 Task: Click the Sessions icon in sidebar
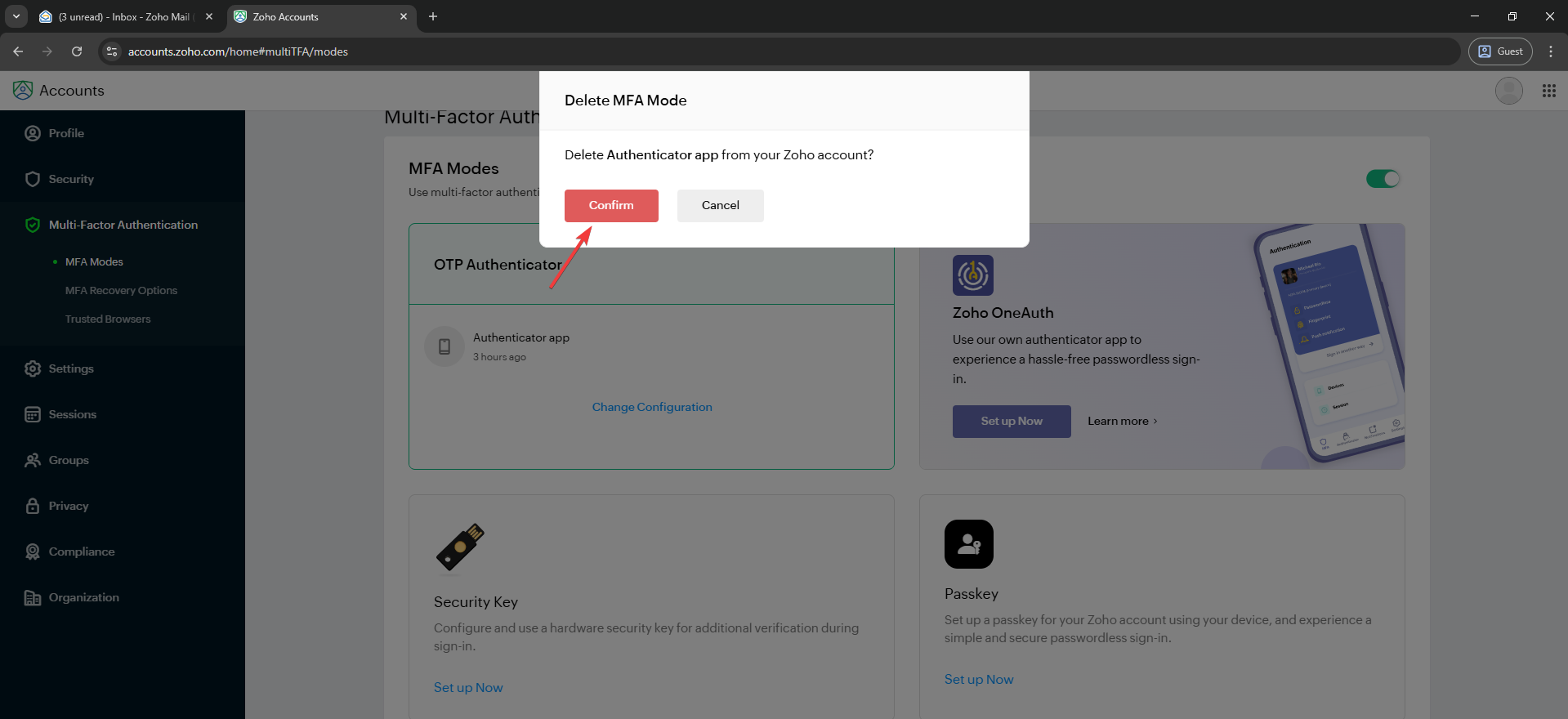[33, 414]
